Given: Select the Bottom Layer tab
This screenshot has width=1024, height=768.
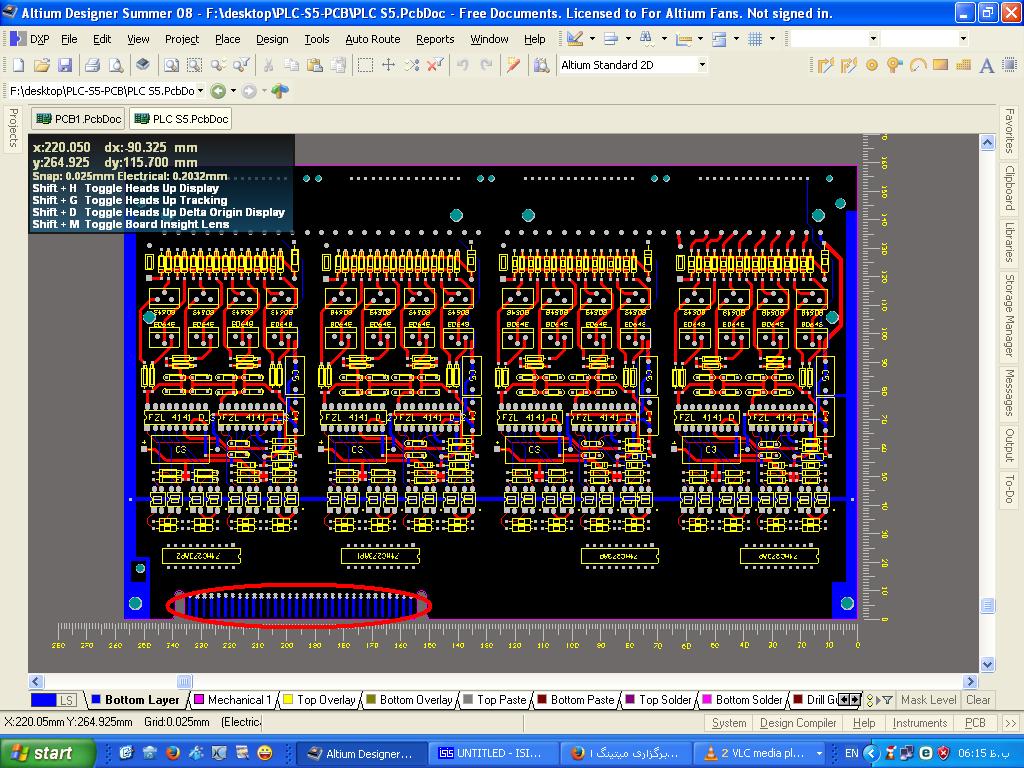Looking at the screenshot, I should click(x=135, y=699).
